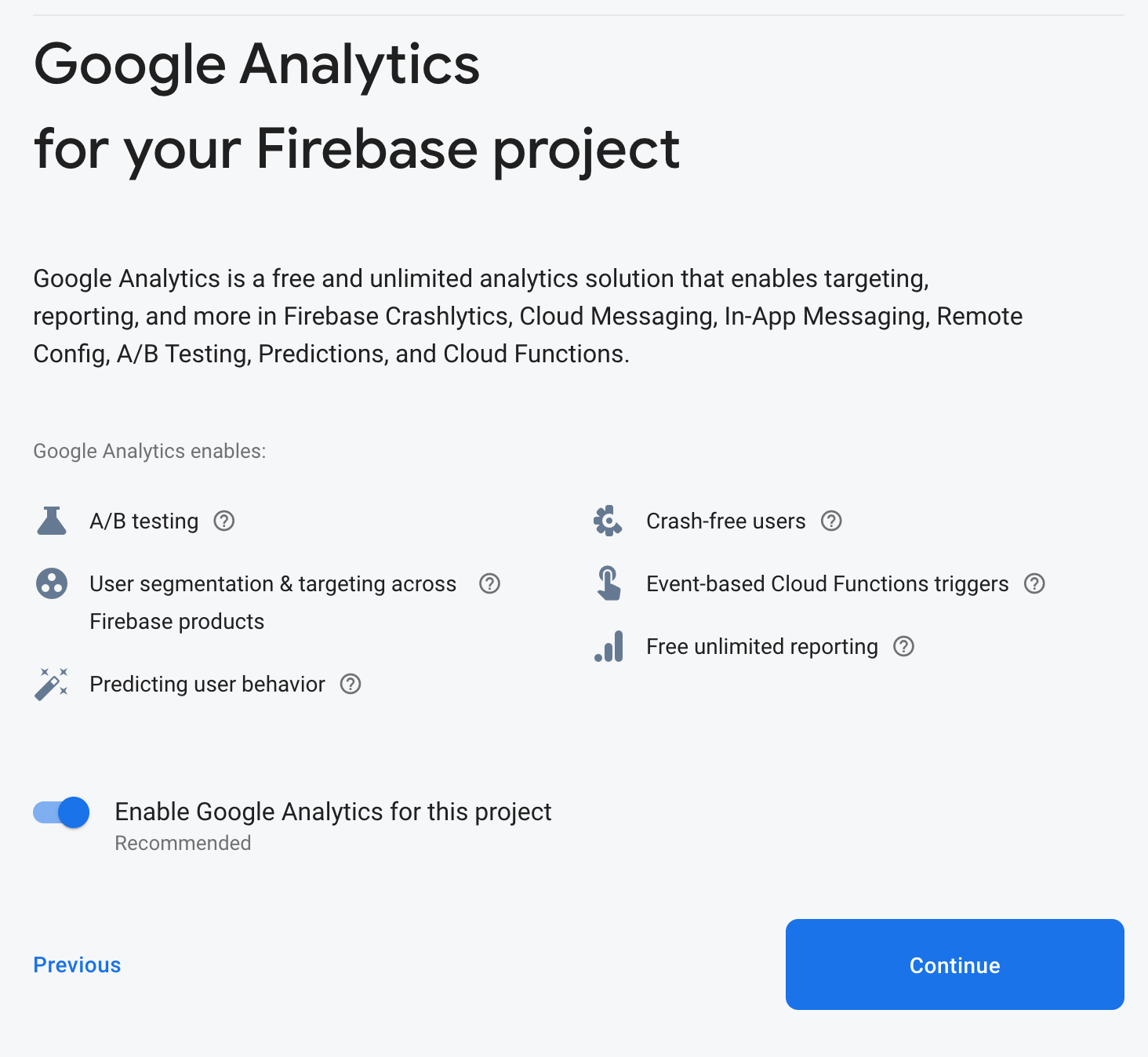Open help icon beside Predicting user behavior
This screenshot has width=1148, height=1057.
(x=351, y=684)
